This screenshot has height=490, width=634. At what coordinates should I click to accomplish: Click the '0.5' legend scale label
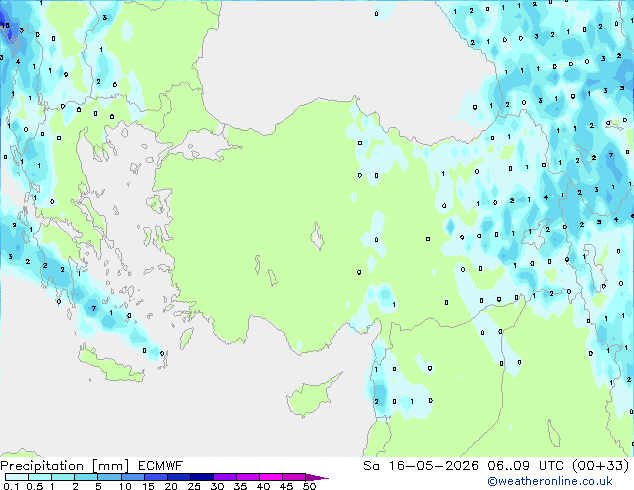(x=34, y=486)
